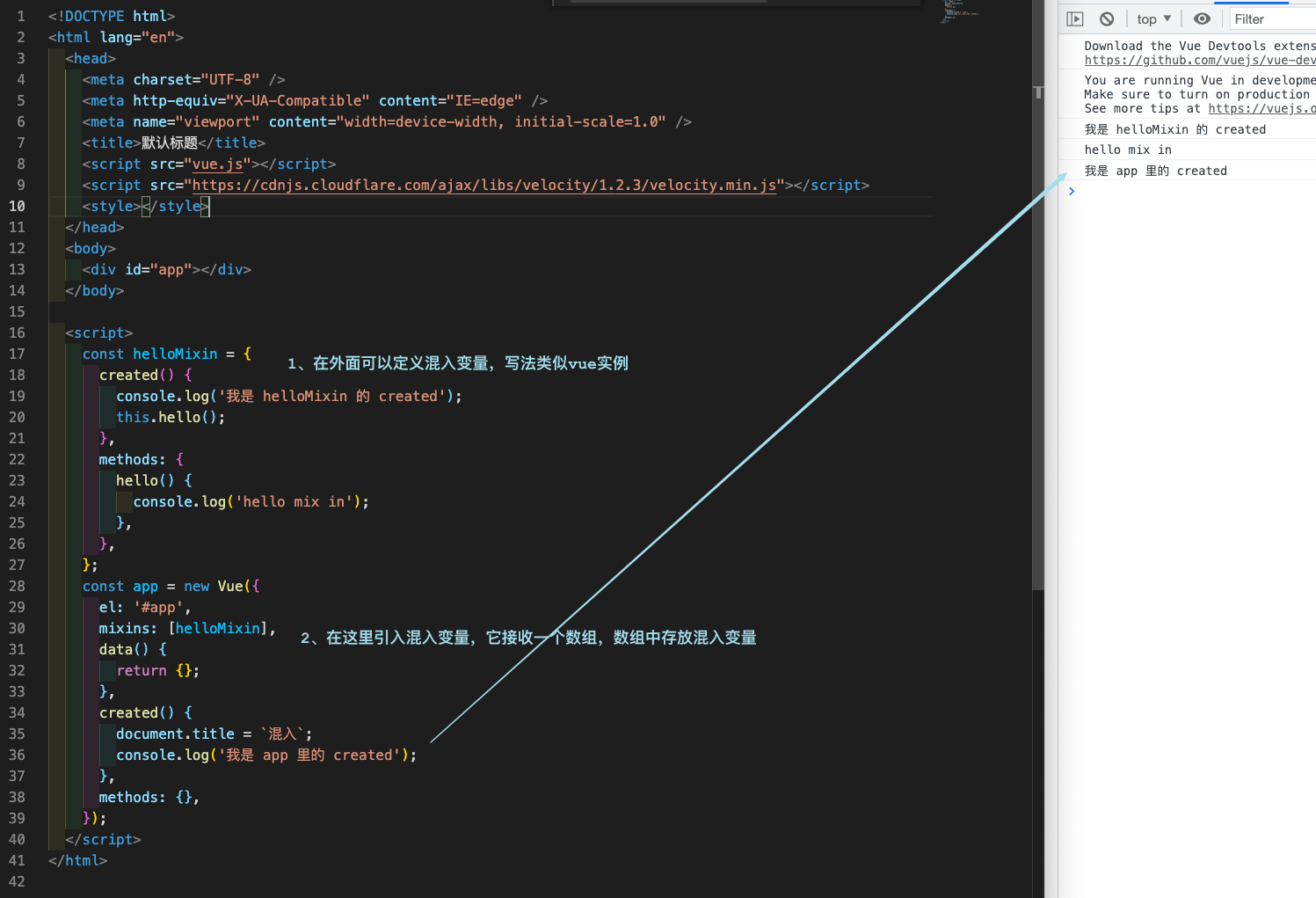Click line number 28 in gutter
This screenshot has height=898, width=1316.
[x=17, y=586]
